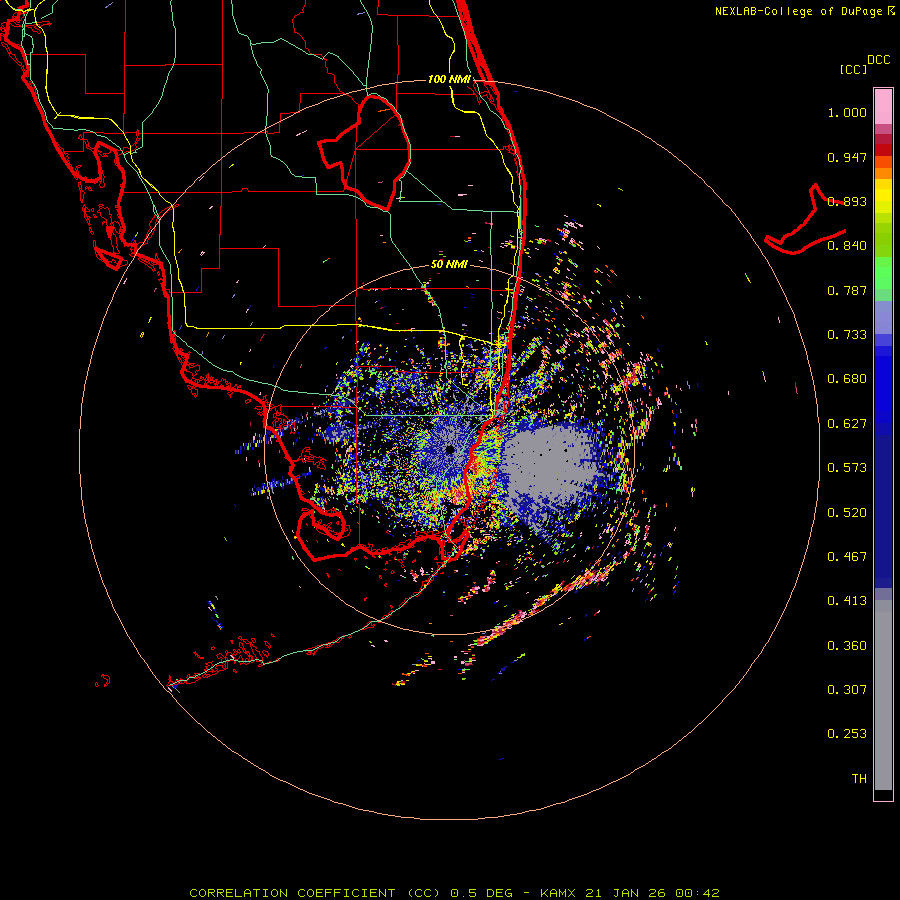Click the 0.840 scale value

click(x=847, y=246)
